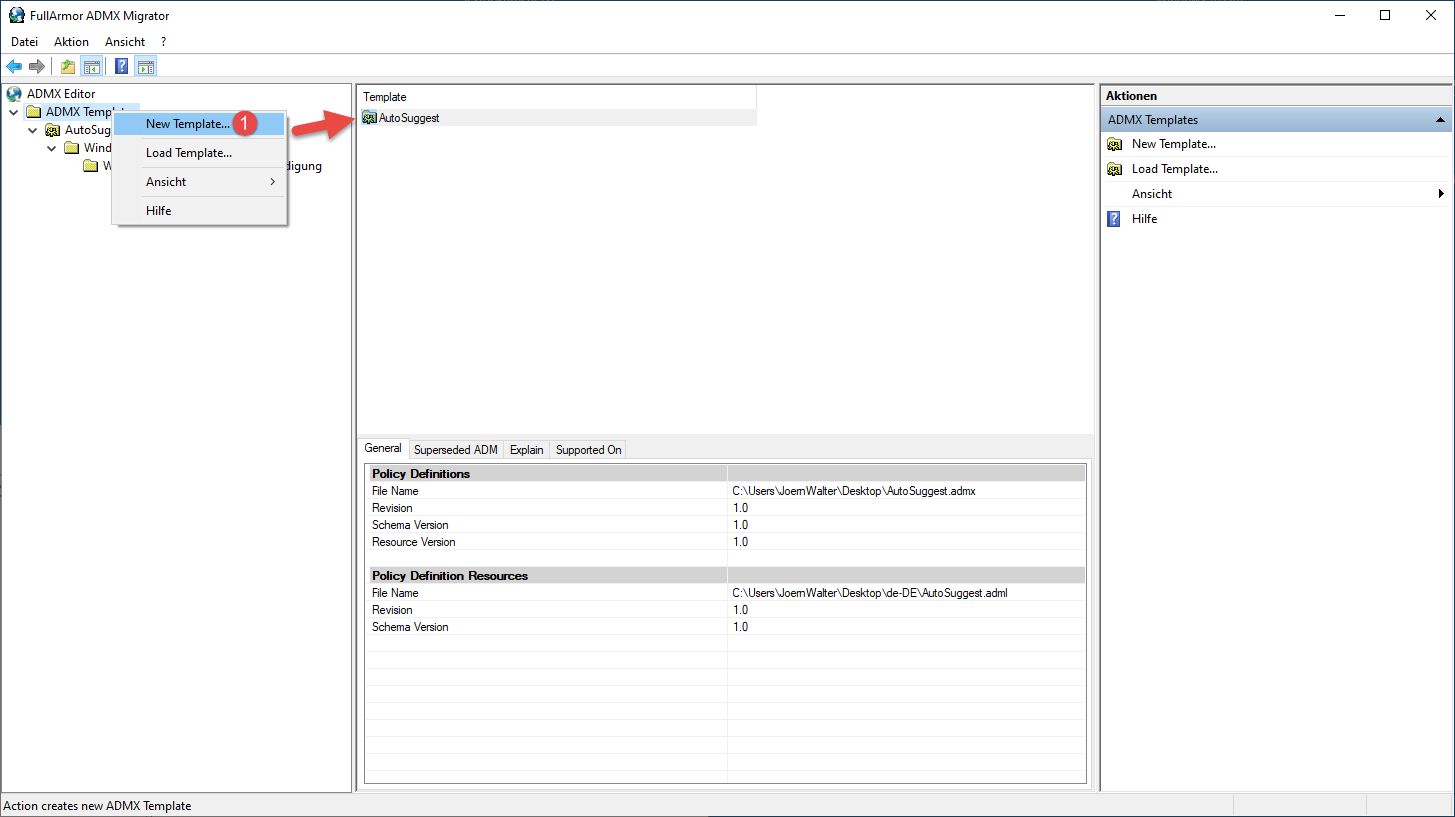Image resolution: width=1455 pixels, height=817 pixels.
Task: Click Load Template icon in Aktionen pane
Action: pyautogui.click(x=1114, y=169)
